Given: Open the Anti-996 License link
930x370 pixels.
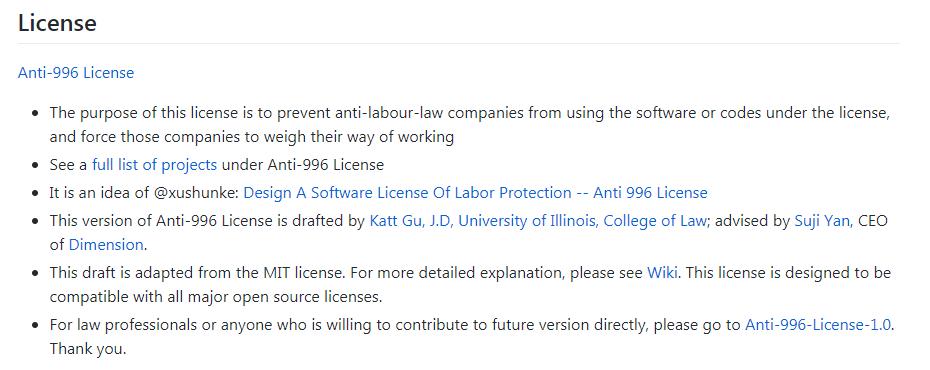Looking at the screenshot, I should click(76, 73).
